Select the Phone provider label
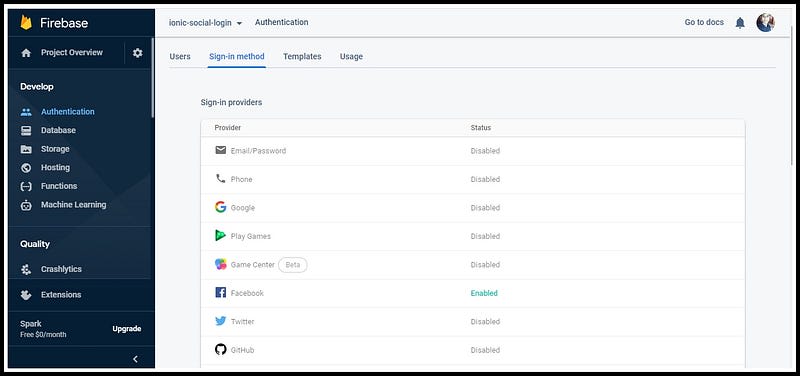 (x=241, y=180)
